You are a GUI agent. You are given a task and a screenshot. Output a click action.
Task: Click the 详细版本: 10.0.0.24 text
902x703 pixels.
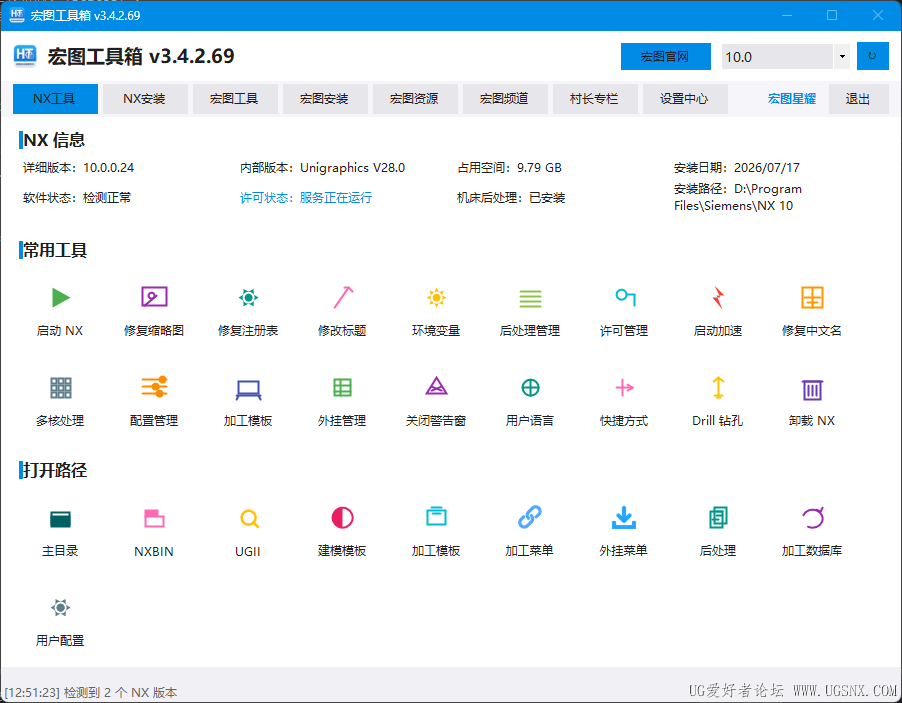coord(78,168)
